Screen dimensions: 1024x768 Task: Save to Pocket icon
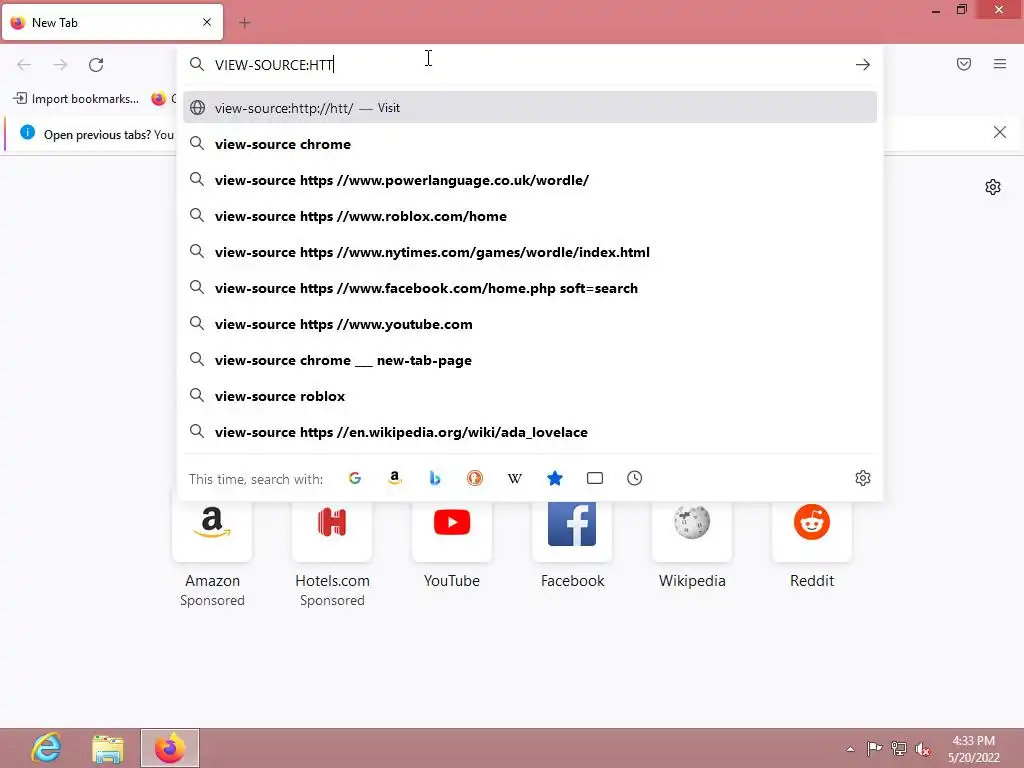coord(964,64)
